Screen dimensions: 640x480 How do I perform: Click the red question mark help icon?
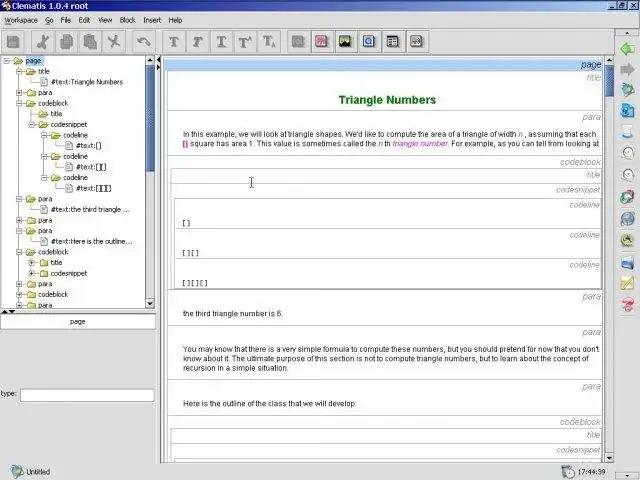click(628, 304)
